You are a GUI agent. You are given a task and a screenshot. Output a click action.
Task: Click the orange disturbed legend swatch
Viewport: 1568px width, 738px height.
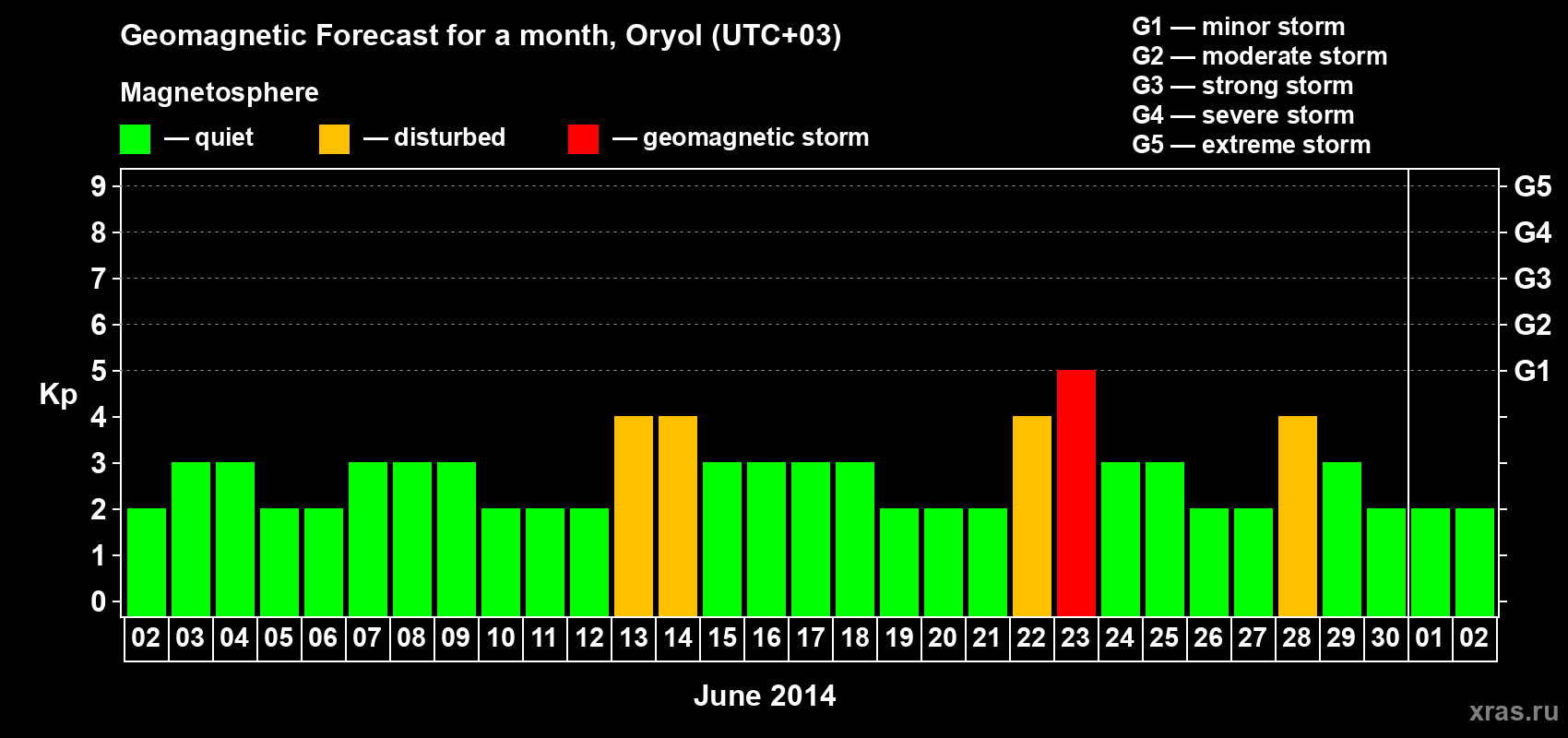coord(334,139)
